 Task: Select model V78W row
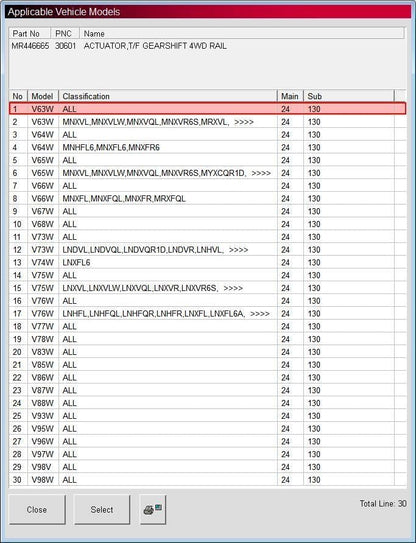(207, 339)
